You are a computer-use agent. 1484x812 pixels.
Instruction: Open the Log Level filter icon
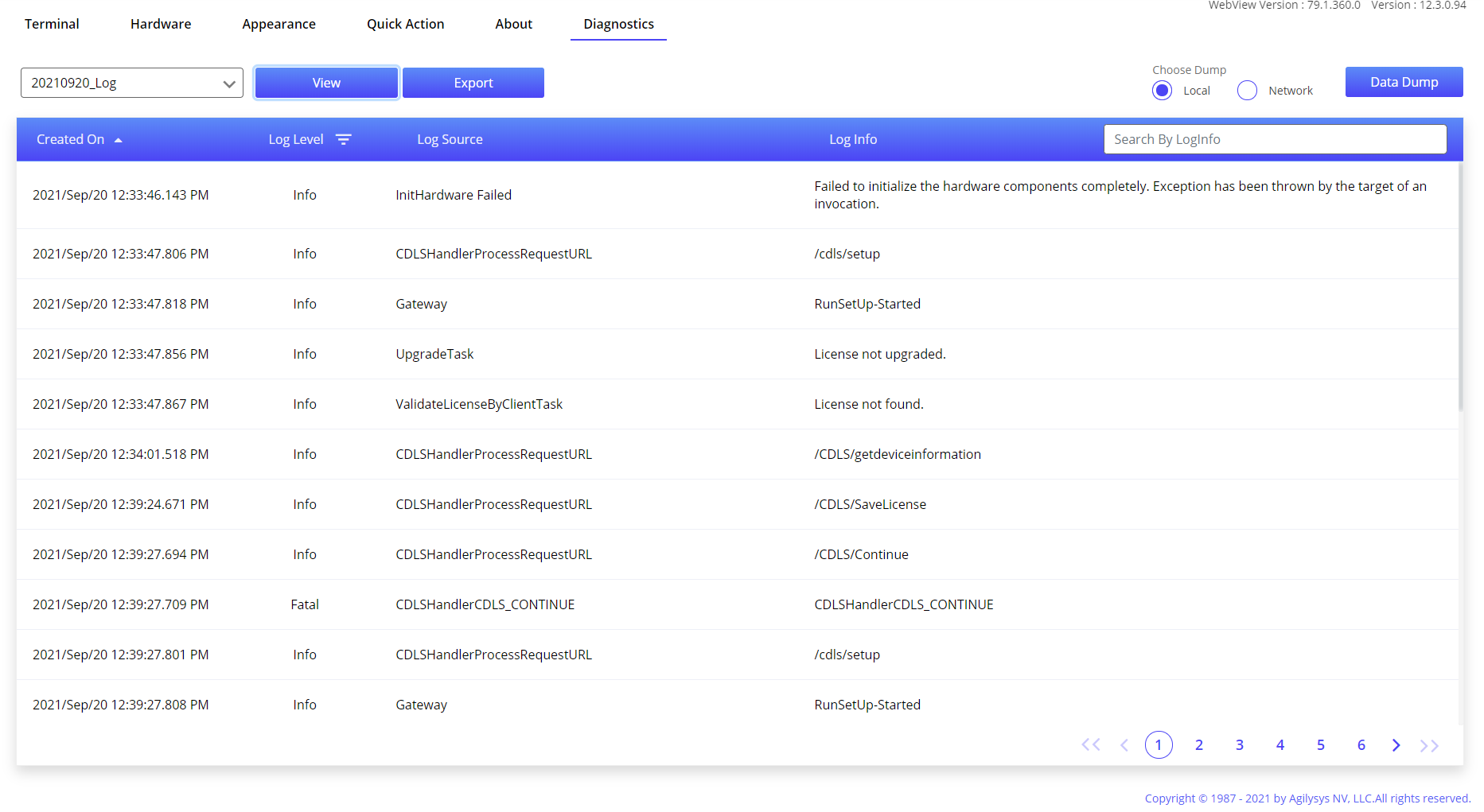pos(344,139)
